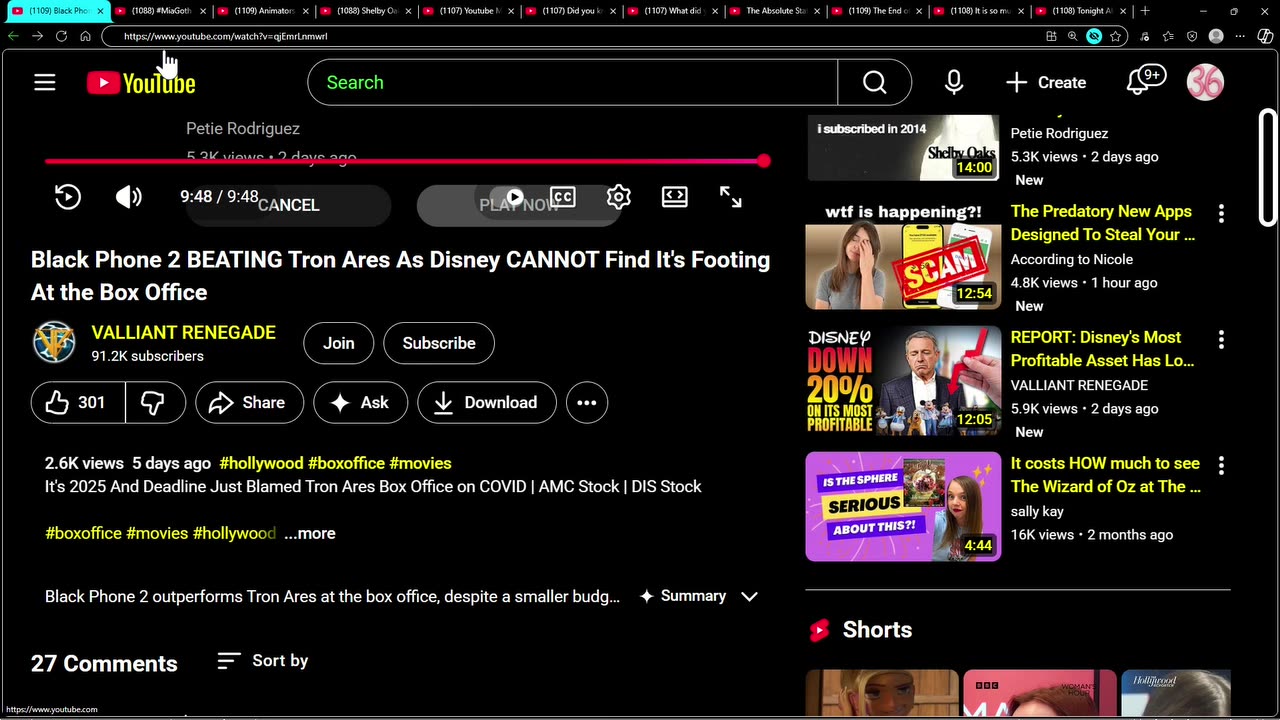Toggle closed captions CC
The height and width of the screenshot is (720, 1280).
(563, 197)
